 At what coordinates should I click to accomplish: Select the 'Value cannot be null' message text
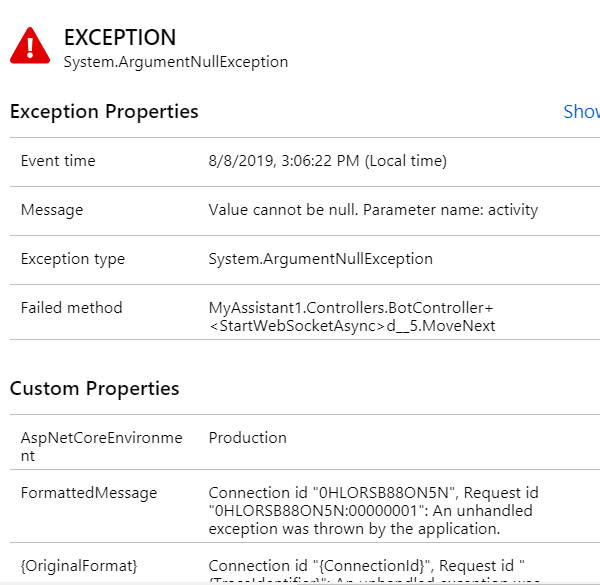373,210
